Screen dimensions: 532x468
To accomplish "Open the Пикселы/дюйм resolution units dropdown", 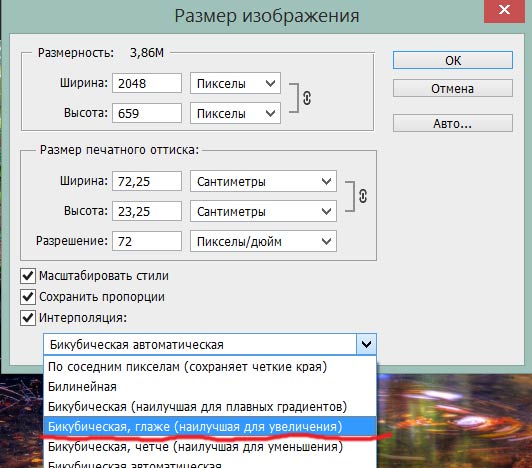I will coord(263,241).
